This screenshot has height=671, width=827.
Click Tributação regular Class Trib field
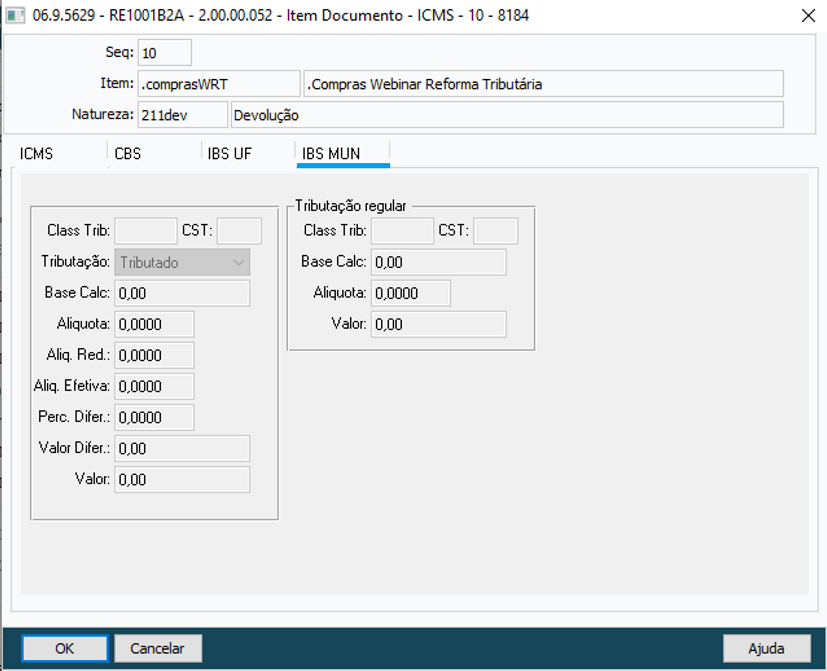[402, 231]
